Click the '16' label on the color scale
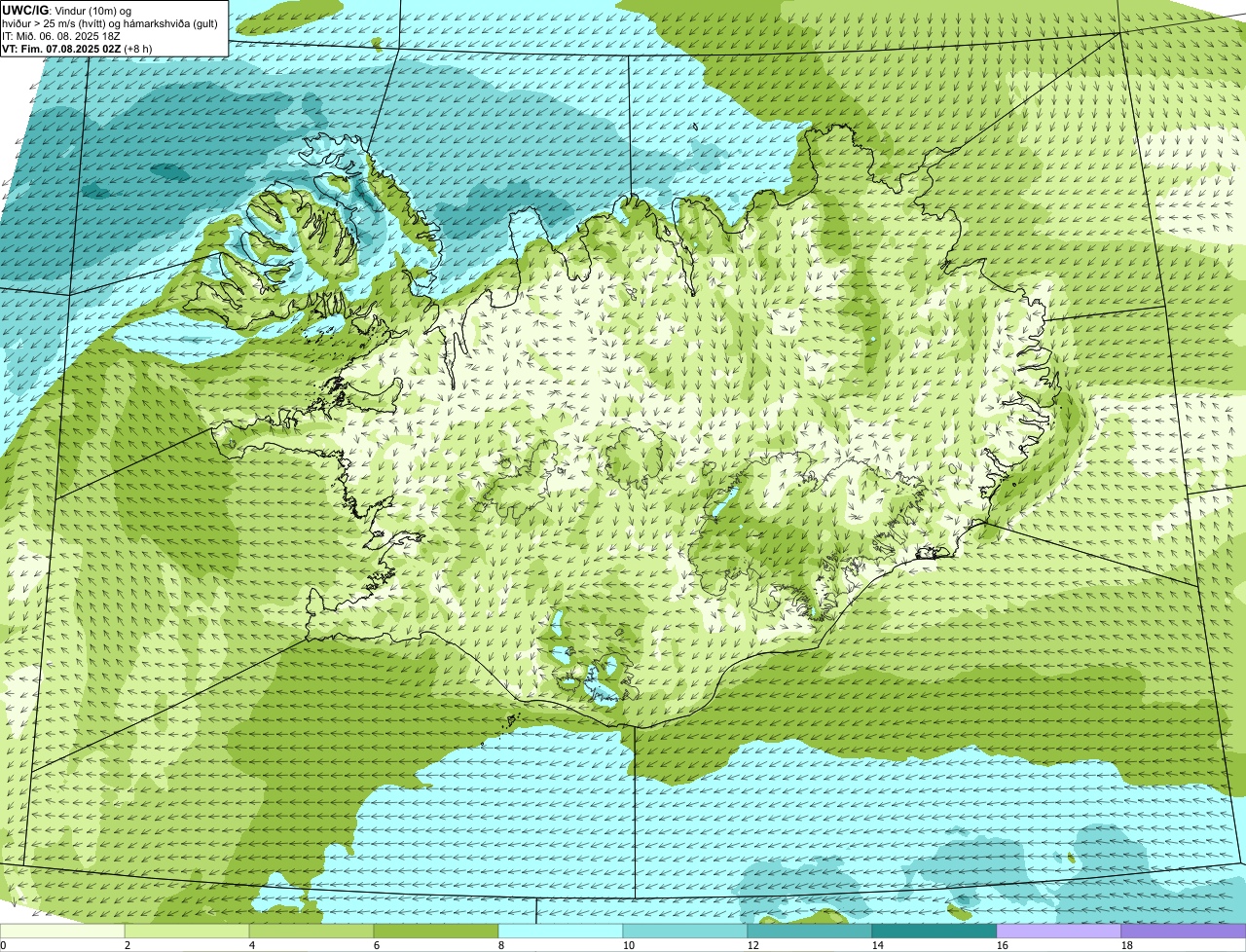The height and width of the screenshot is (952, 1246). click(x=1002, y=945)
